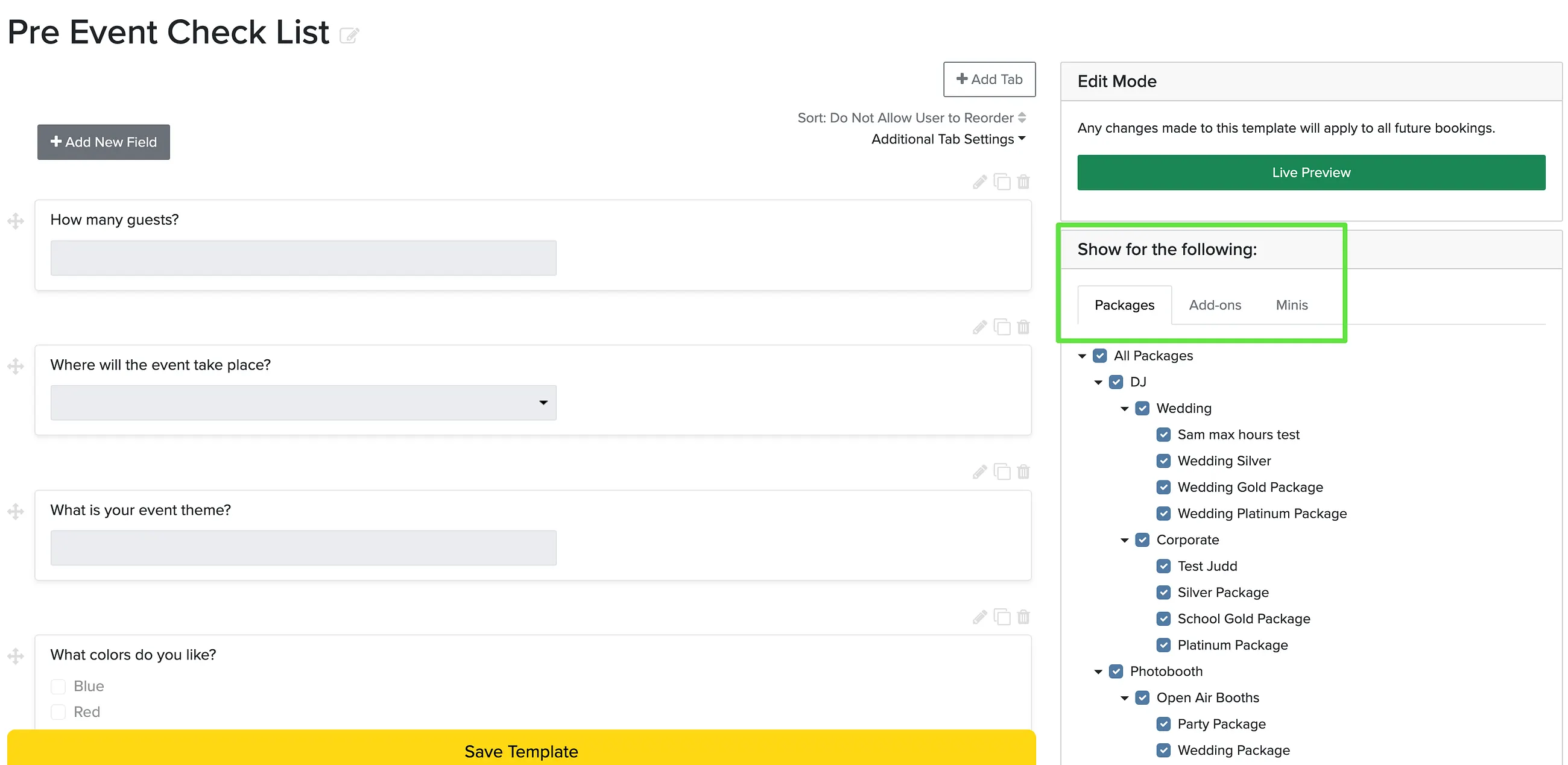Grab the move handle for 'Where will the event take place?'
This screenshot has height=765, width=1568.
point(16,367)
